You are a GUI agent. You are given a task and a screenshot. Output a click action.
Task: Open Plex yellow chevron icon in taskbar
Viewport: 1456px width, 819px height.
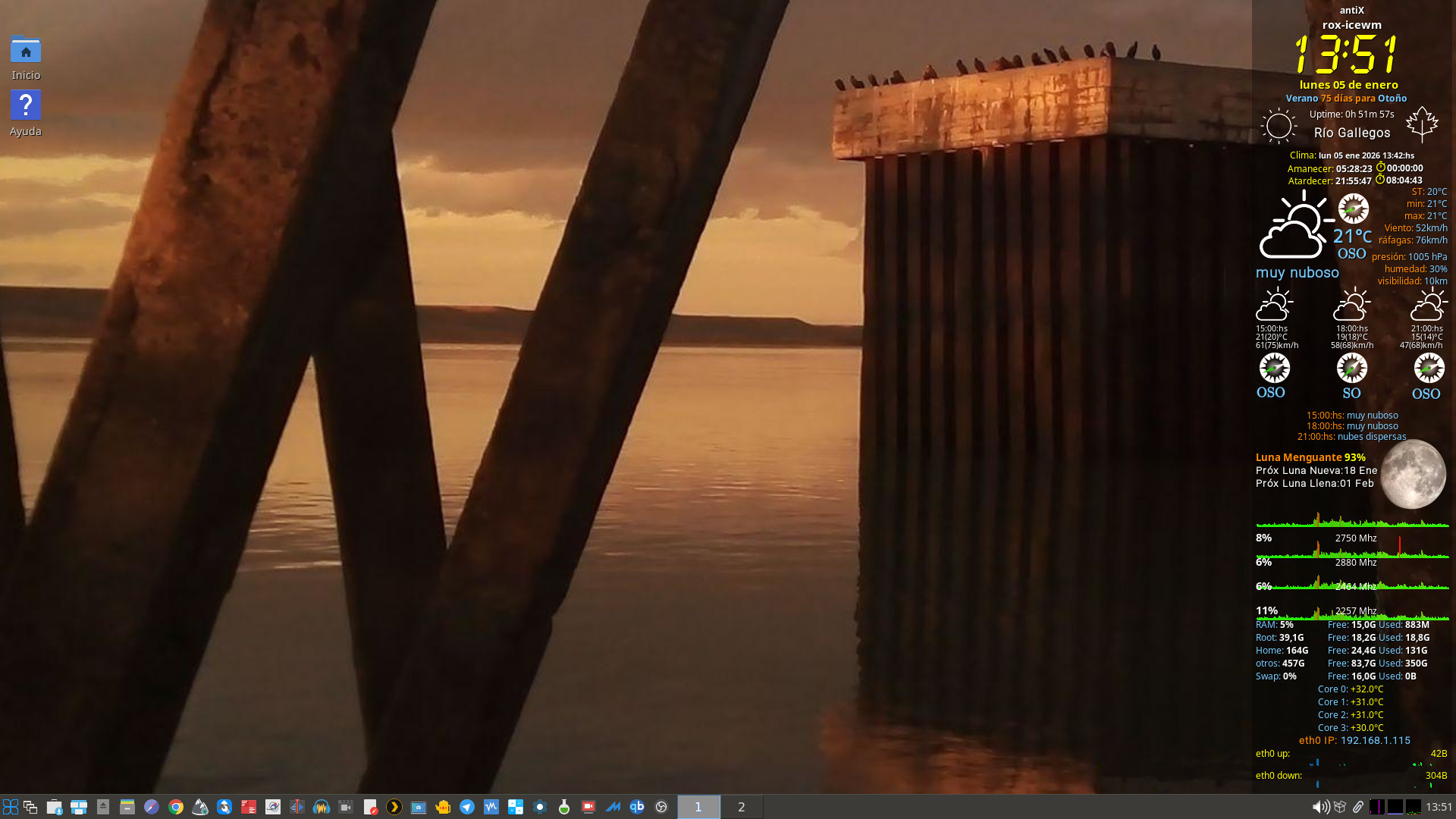(394, 807)
